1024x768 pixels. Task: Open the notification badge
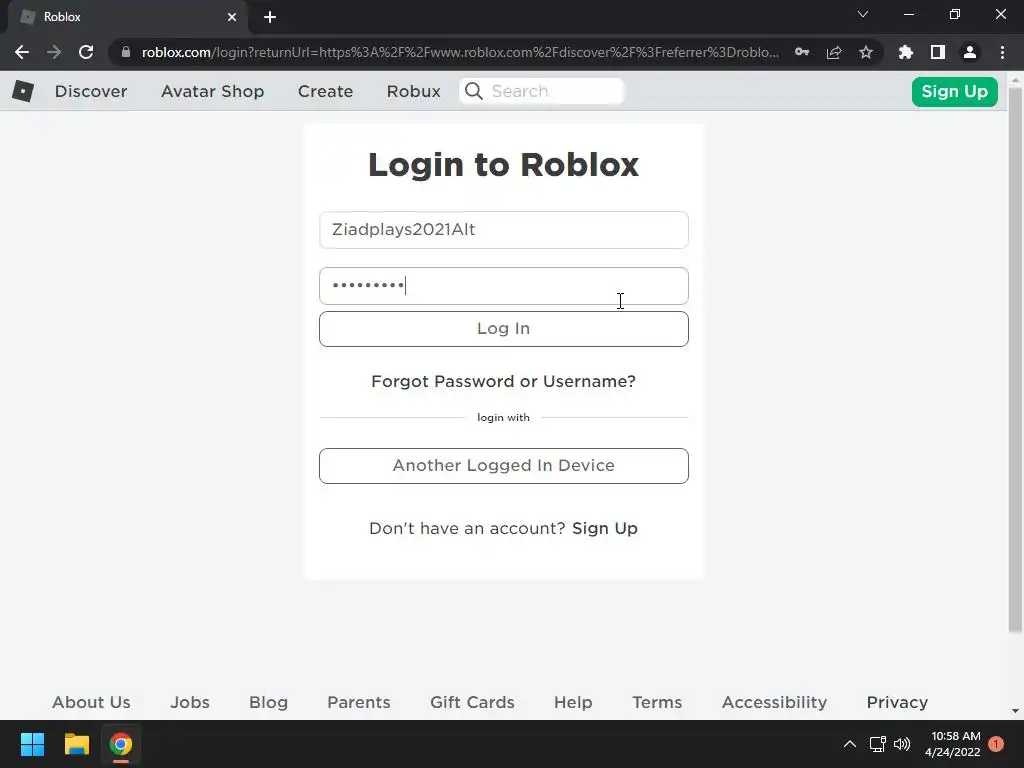point(996,744)
